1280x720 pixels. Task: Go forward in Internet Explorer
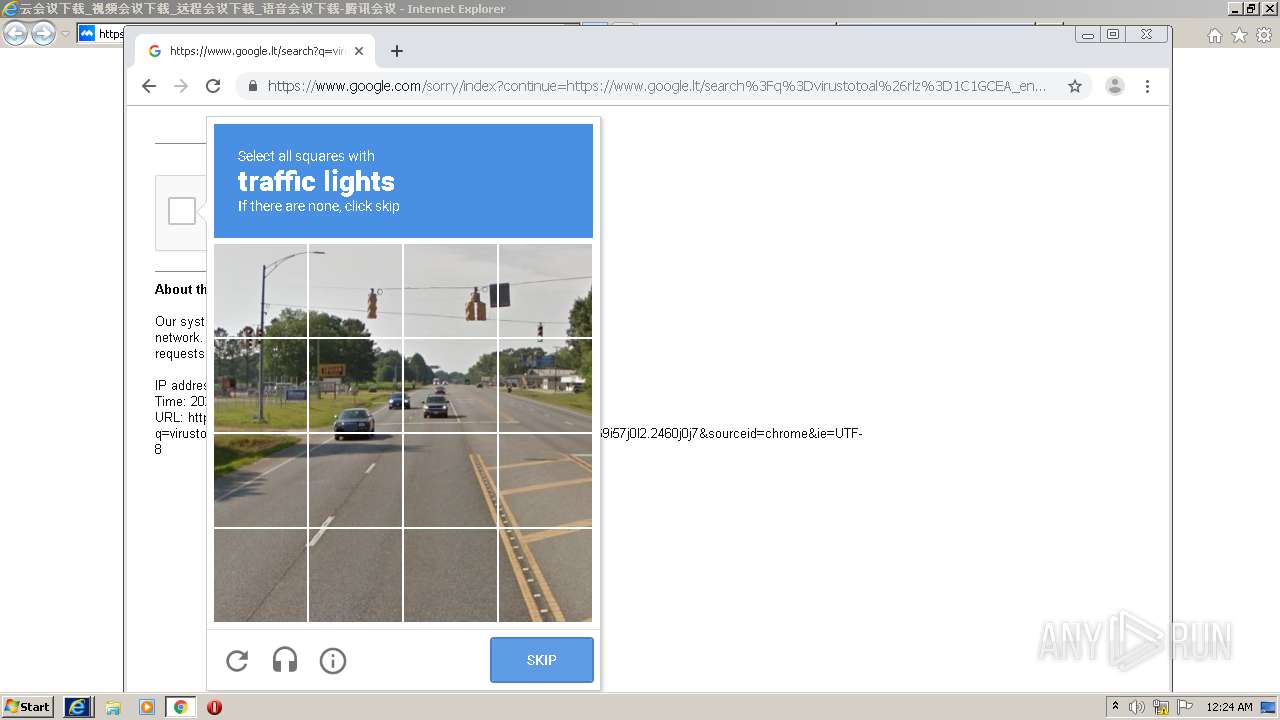pyautogui.click(x=43, y=33)
